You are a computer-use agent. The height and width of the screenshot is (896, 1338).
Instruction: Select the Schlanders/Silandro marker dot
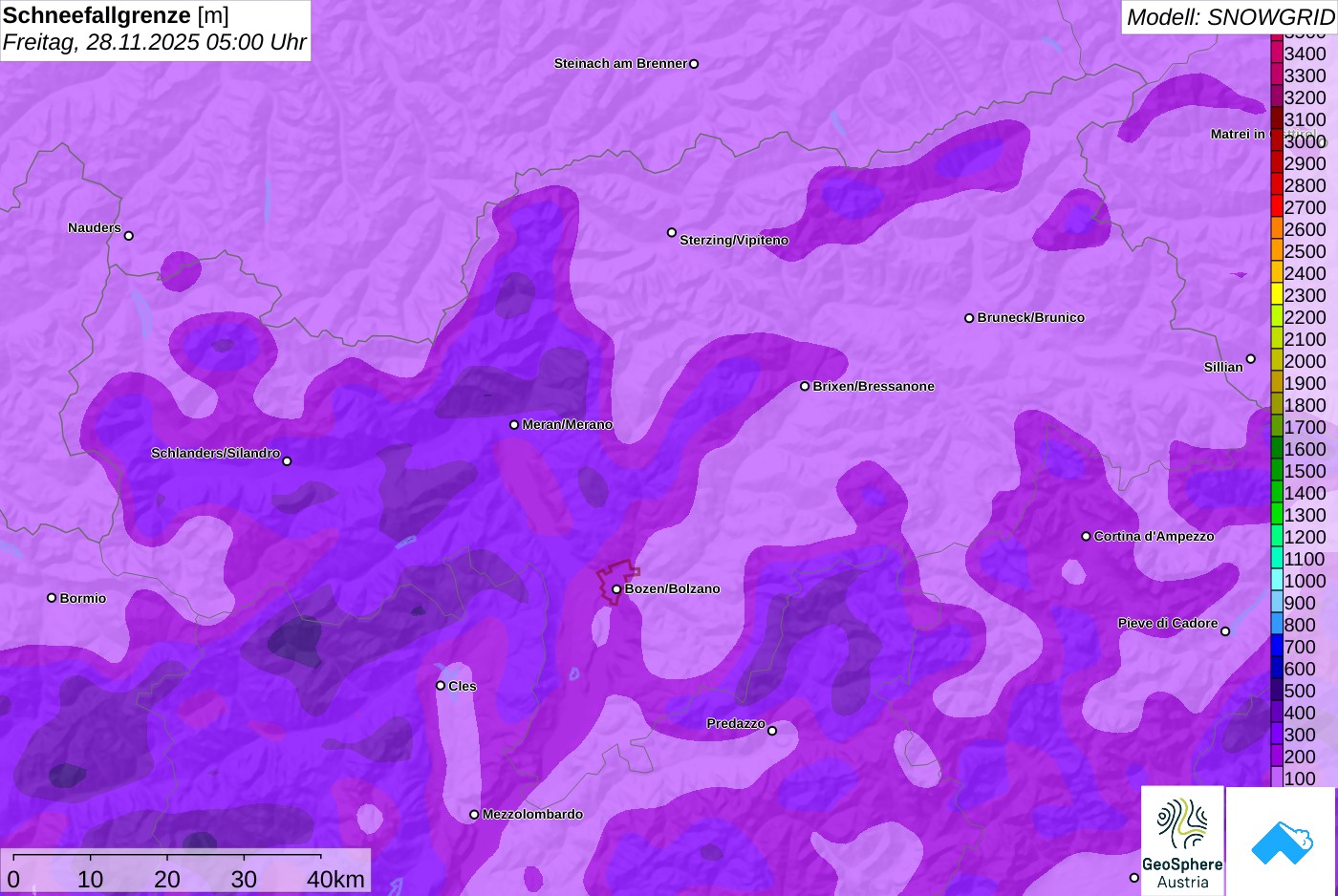click(287, 461)
